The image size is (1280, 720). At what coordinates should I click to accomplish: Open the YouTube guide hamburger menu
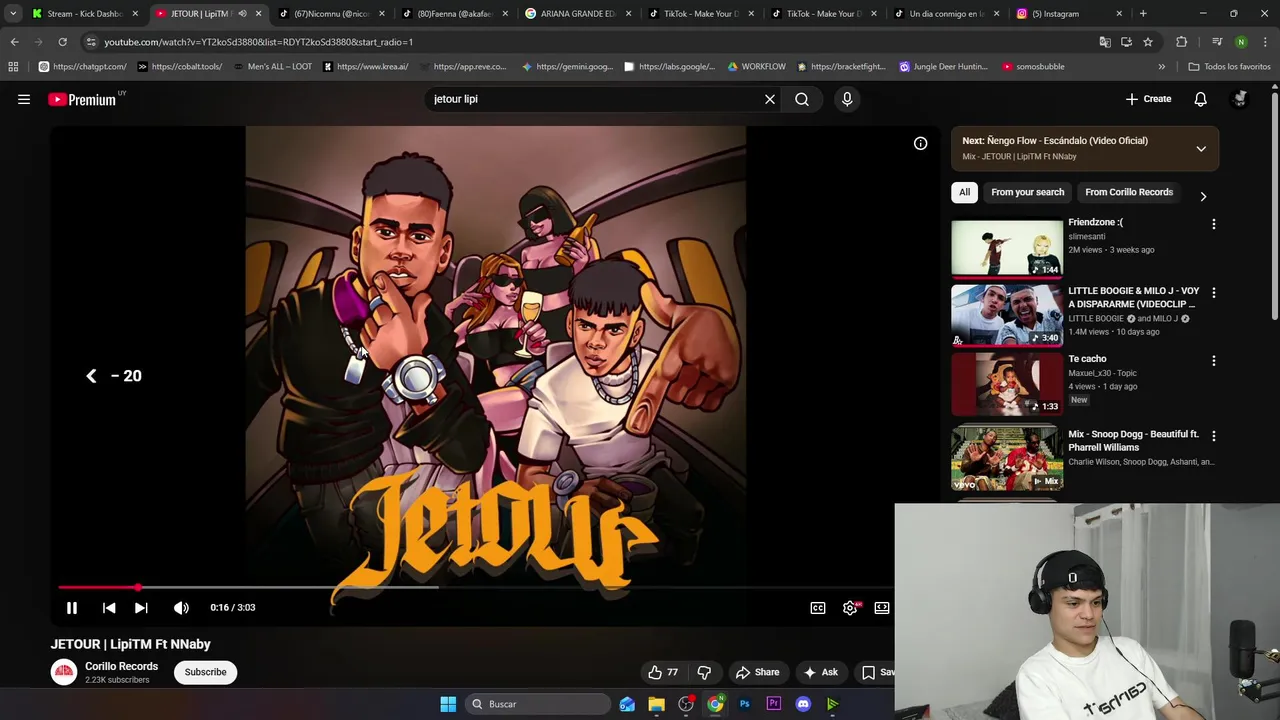click(24, 99)
